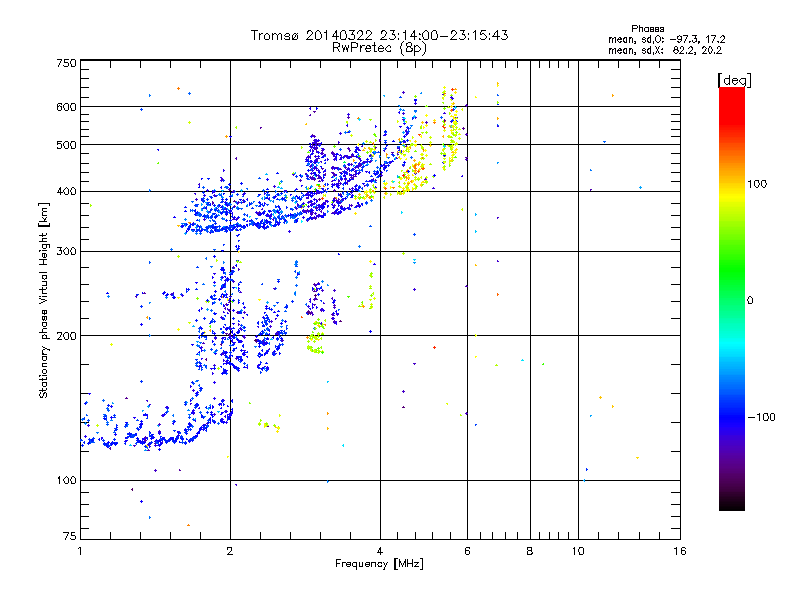Click the x-axis label "10"
Screen dimensions: 800x600
[578, 551]
